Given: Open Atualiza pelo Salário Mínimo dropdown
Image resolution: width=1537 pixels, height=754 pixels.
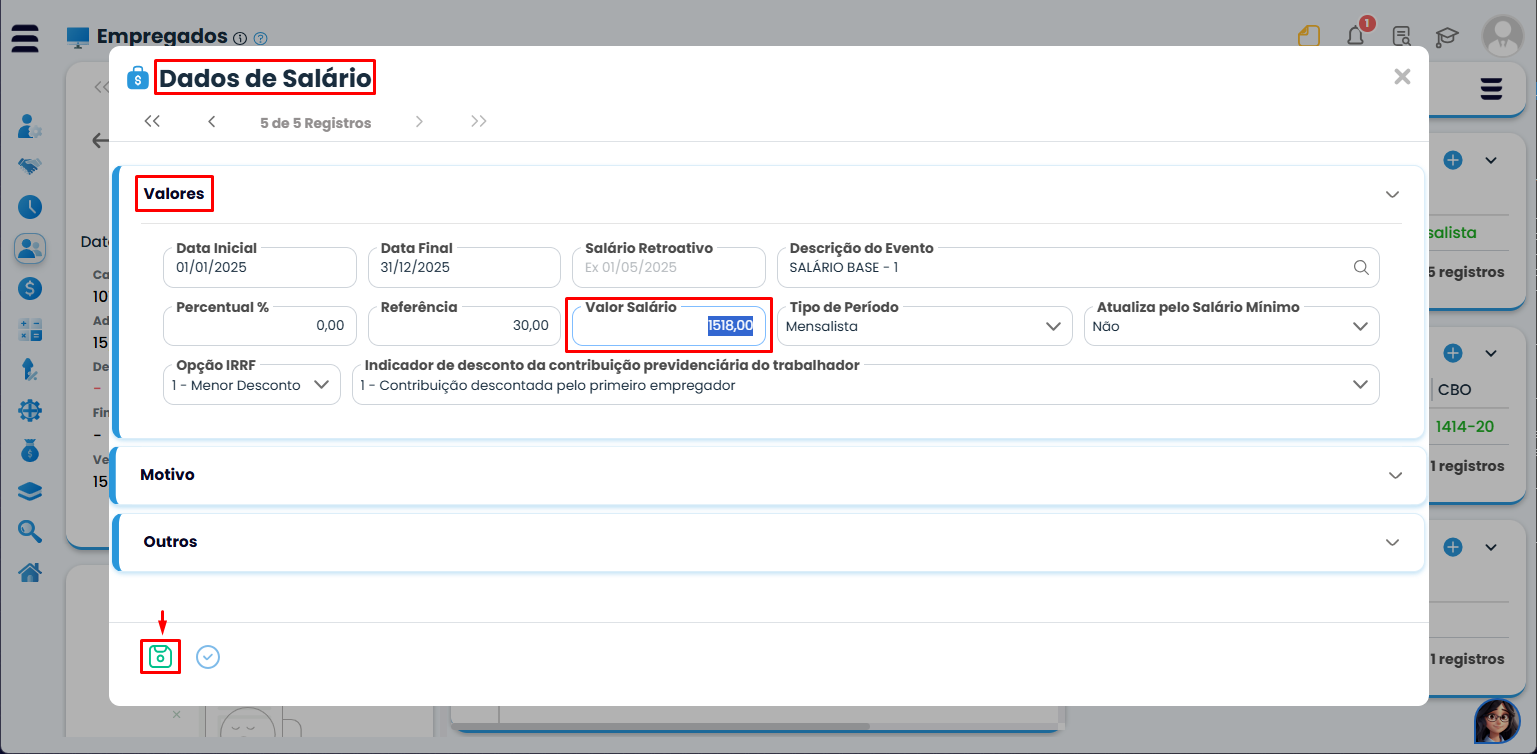Looking at the screenshot, I should pyautogui.click(x=1231, y=327).
